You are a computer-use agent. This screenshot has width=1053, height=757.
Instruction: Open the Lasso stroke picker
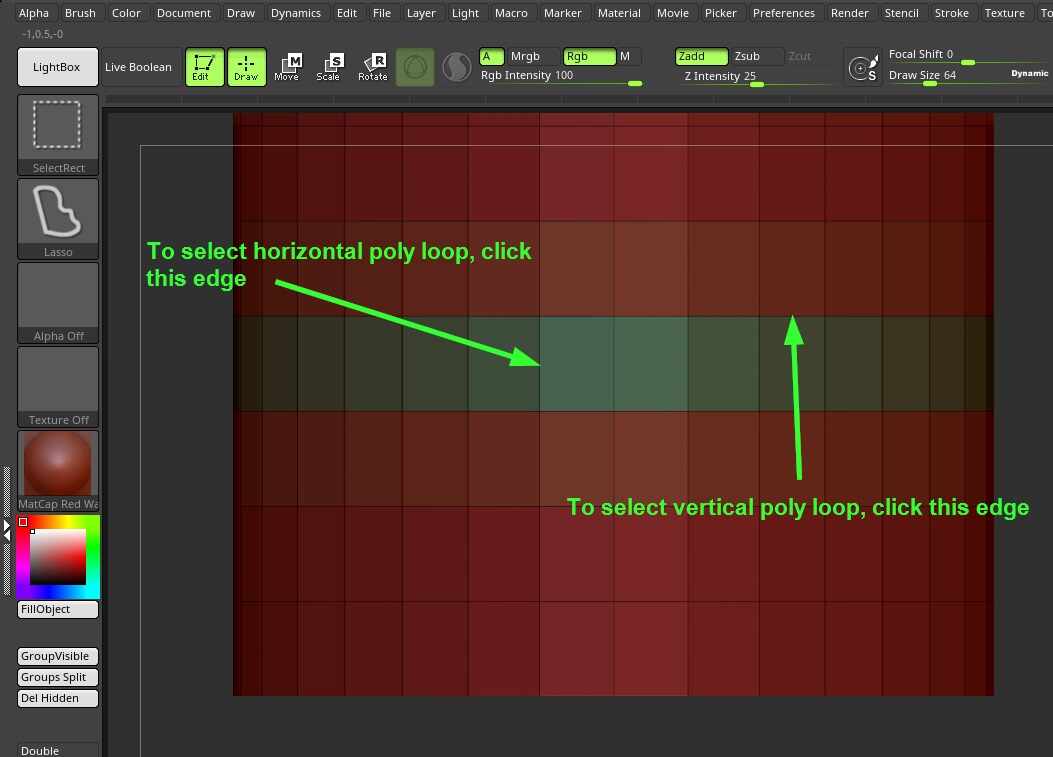click(x=58, y=219)
